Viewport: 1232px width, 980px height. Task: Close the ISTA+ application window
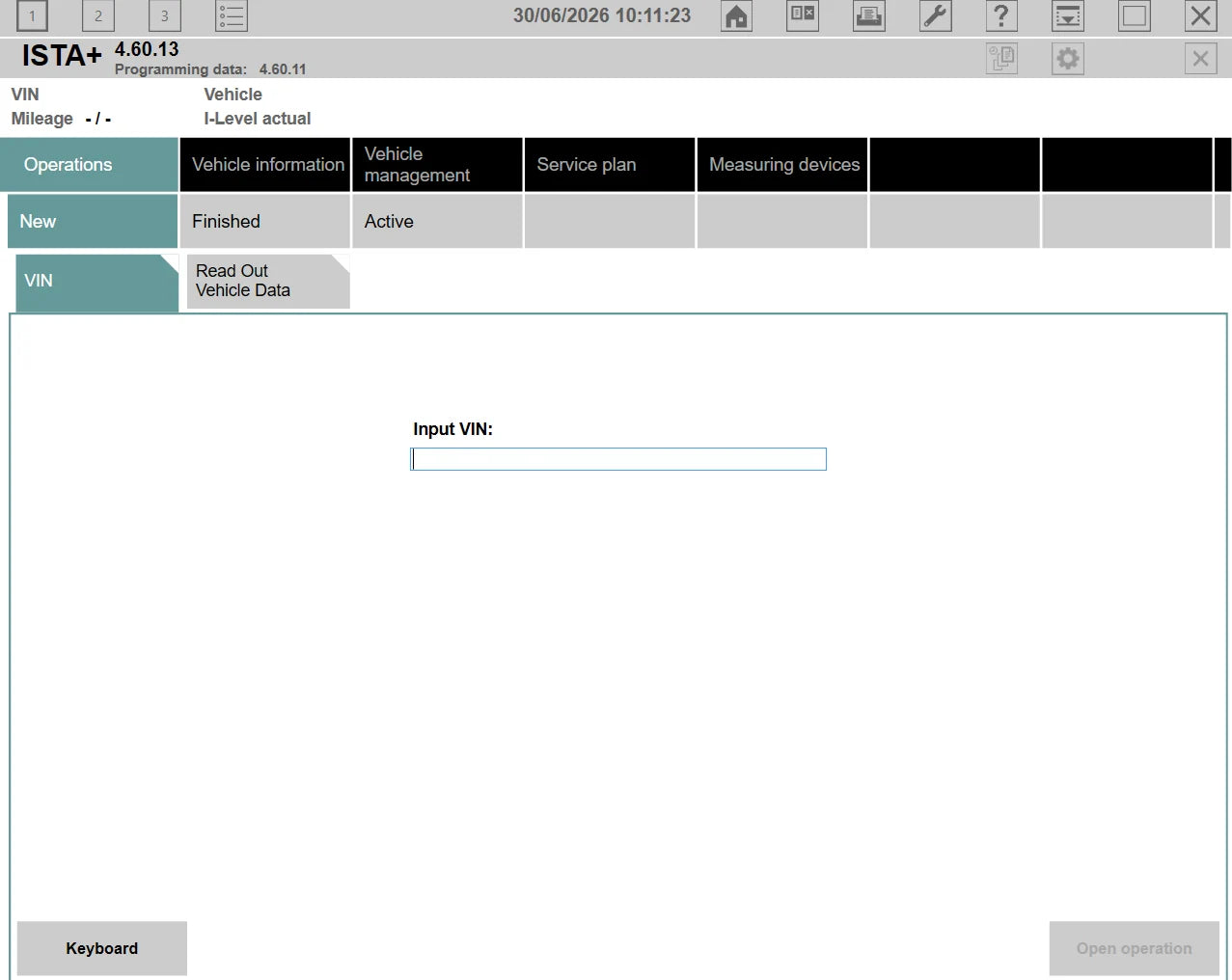click(x=1200, y=15)
